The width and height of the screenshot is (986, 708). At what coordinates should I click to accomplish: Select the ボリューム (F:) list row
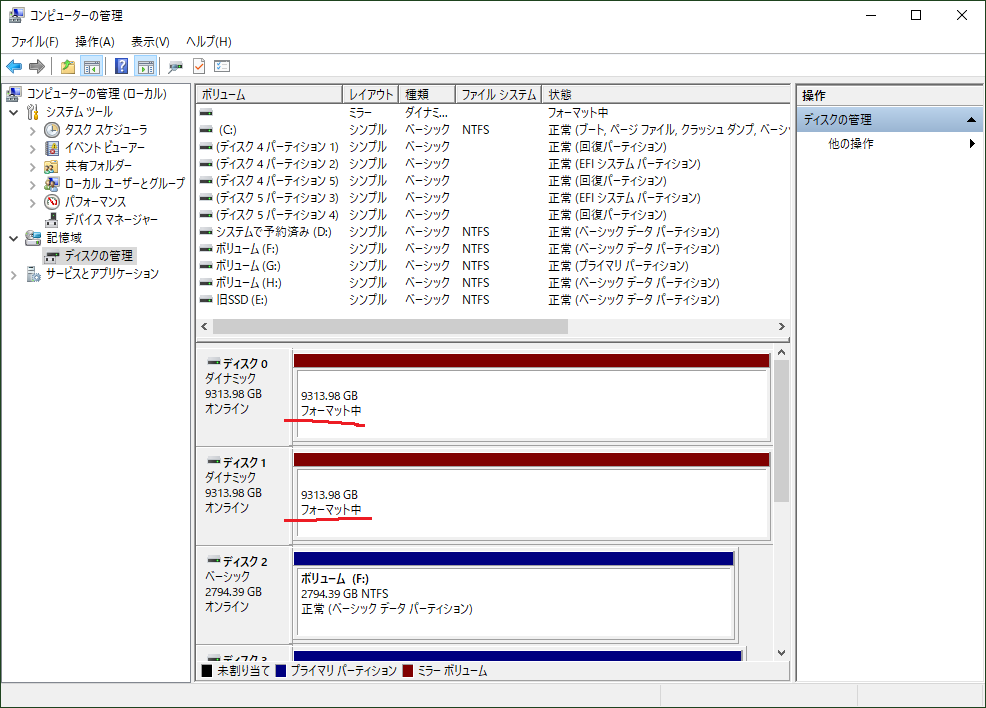[493, 248]
